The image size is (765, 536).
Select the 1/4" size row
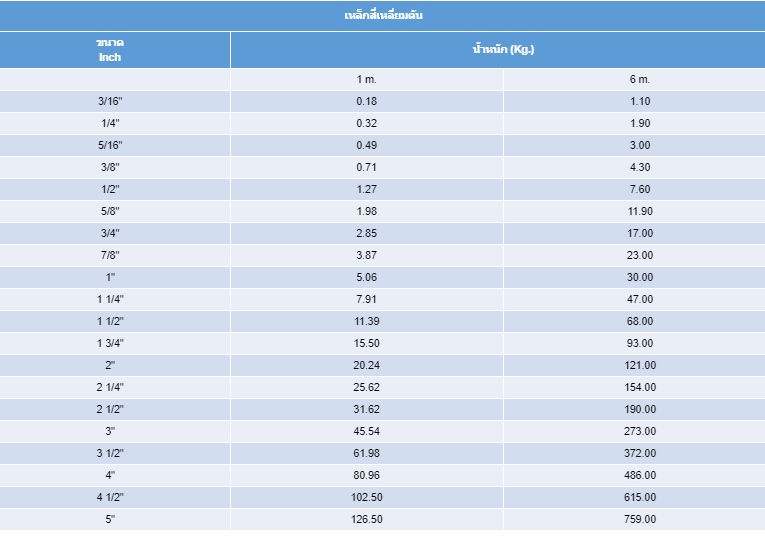(x=110, y=123)
